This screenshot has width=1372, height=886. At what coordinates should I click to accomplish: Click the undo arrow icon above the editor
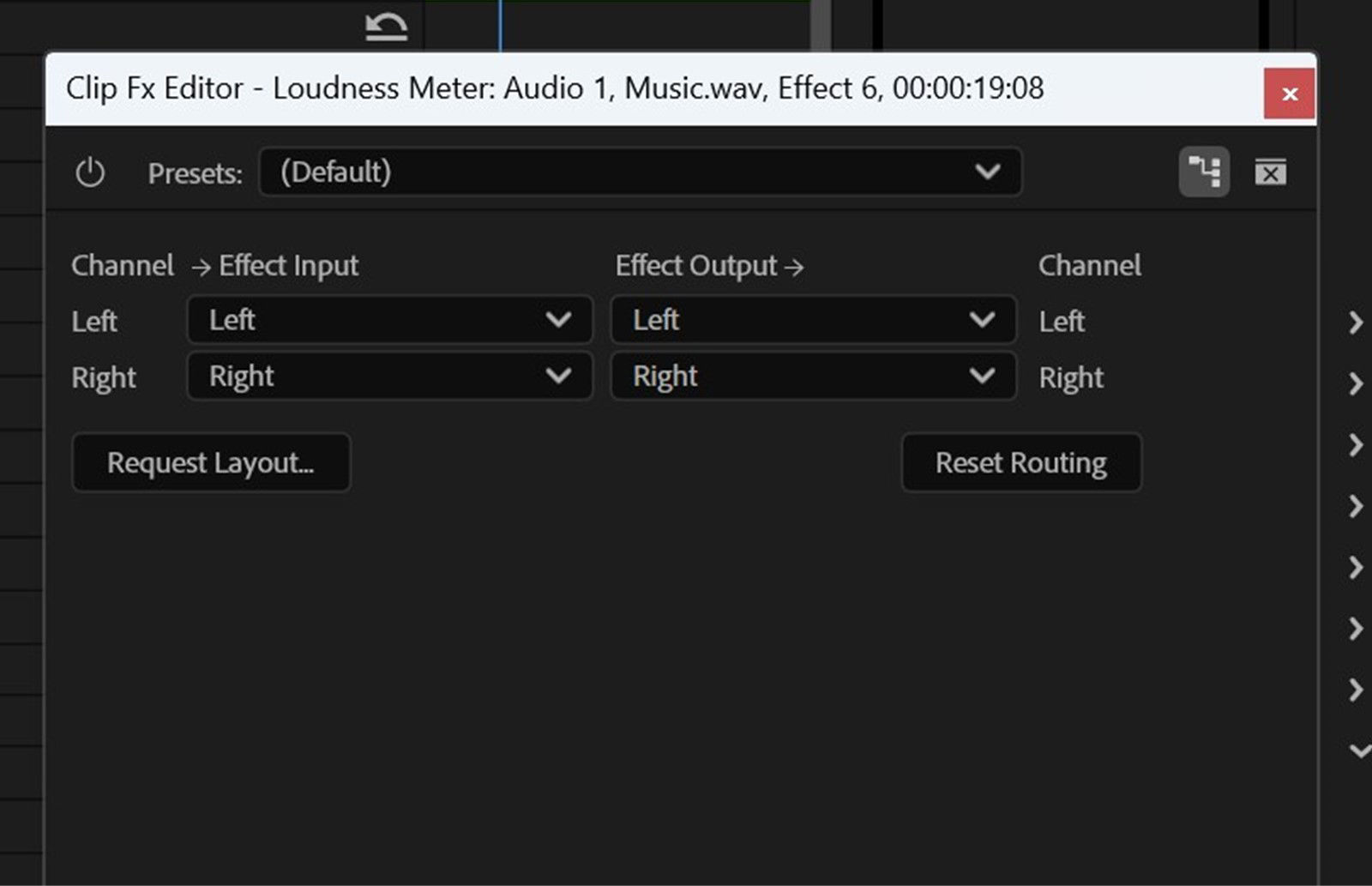[x=385, y=24]
